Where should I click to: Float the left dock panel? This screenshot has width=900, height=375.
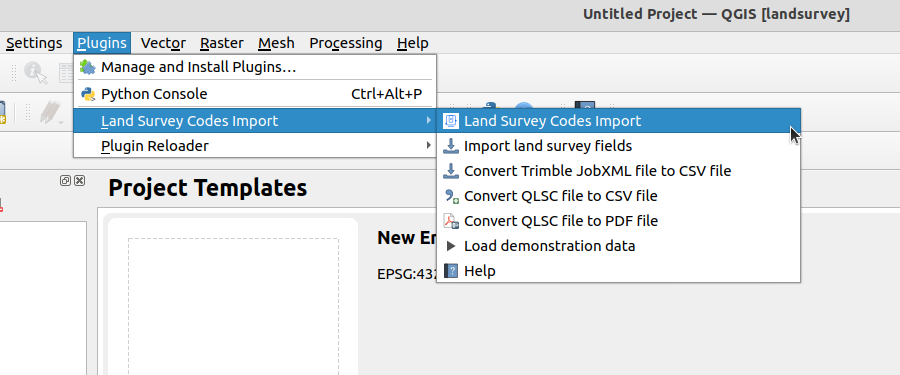(65, 181)
